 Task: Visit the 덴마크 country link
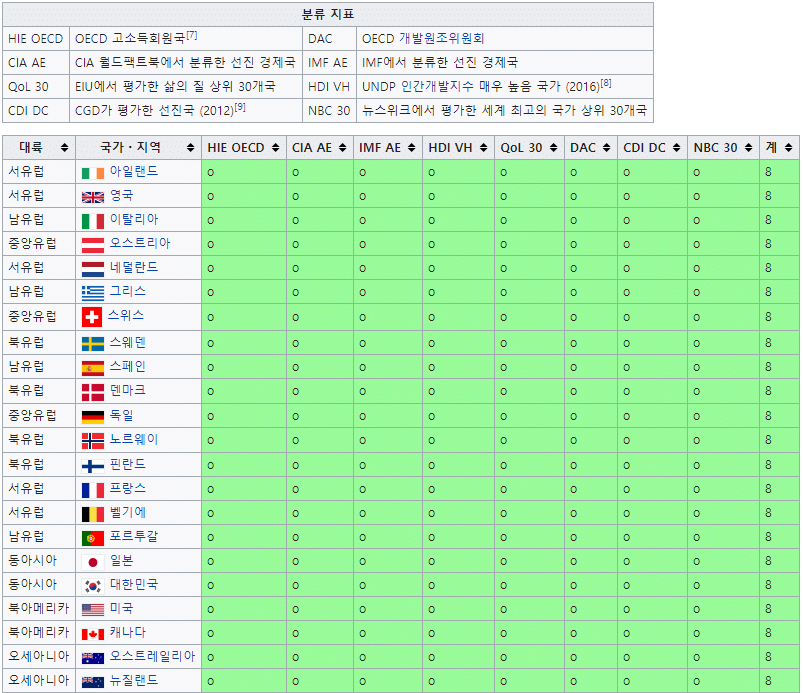pos(128,390)
